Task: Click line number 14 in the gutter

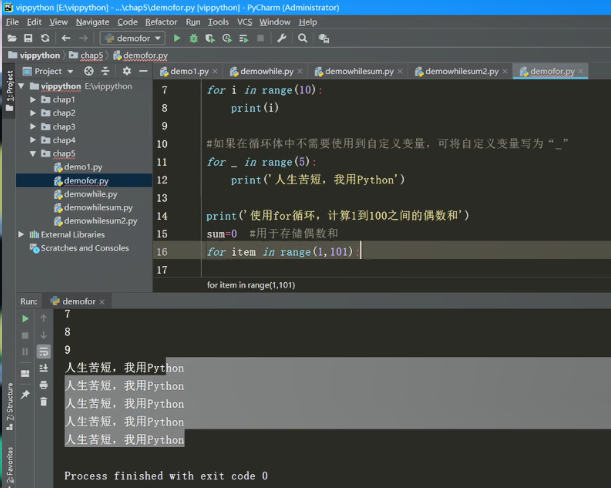Action: 162,216
